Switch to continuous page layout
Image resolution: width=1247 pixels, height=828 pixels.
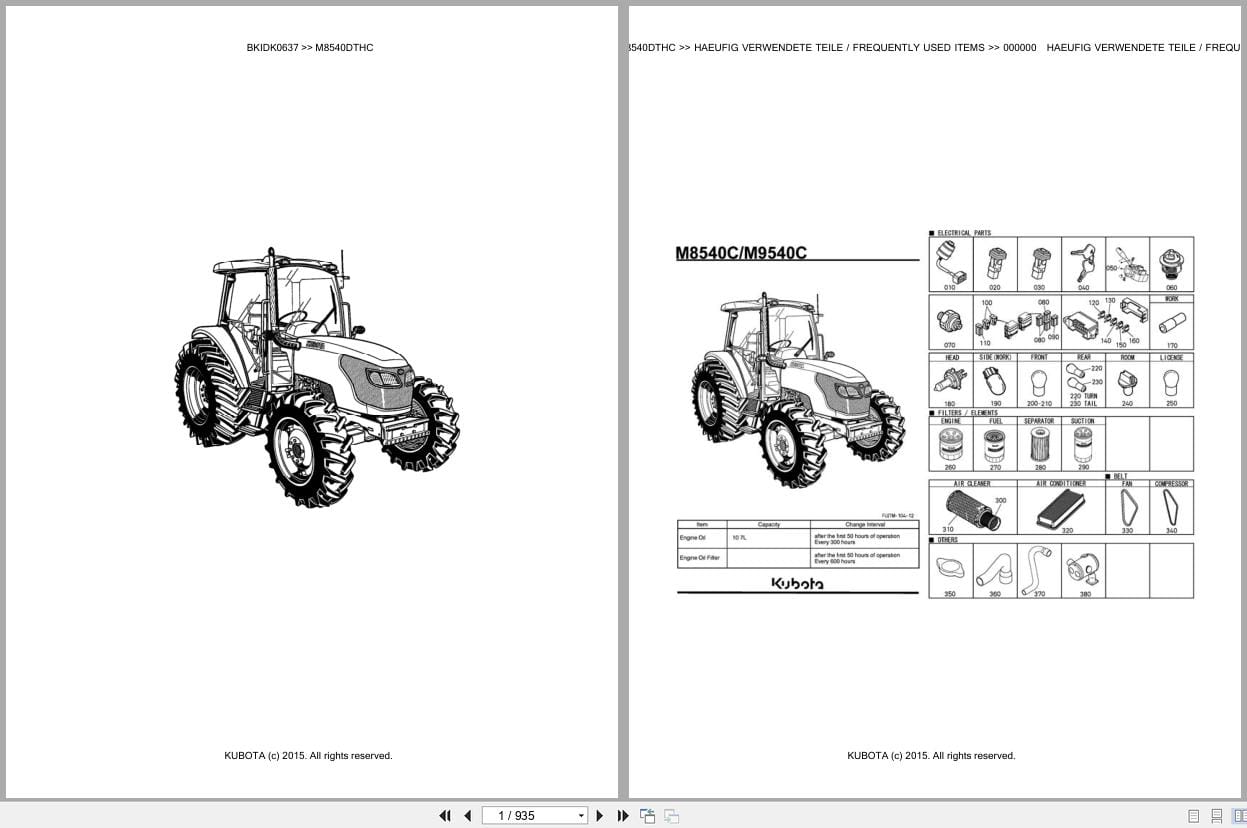1217,816
